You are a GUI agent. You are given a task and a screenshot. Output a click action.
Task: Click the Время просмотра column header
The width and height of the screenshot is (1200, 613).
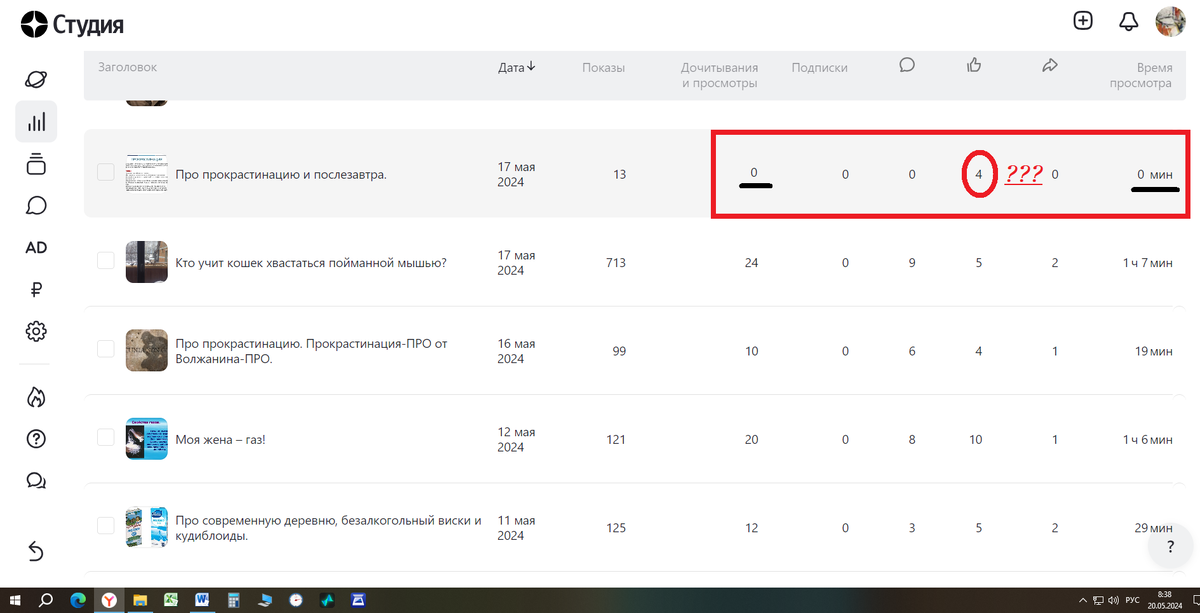1140,75
